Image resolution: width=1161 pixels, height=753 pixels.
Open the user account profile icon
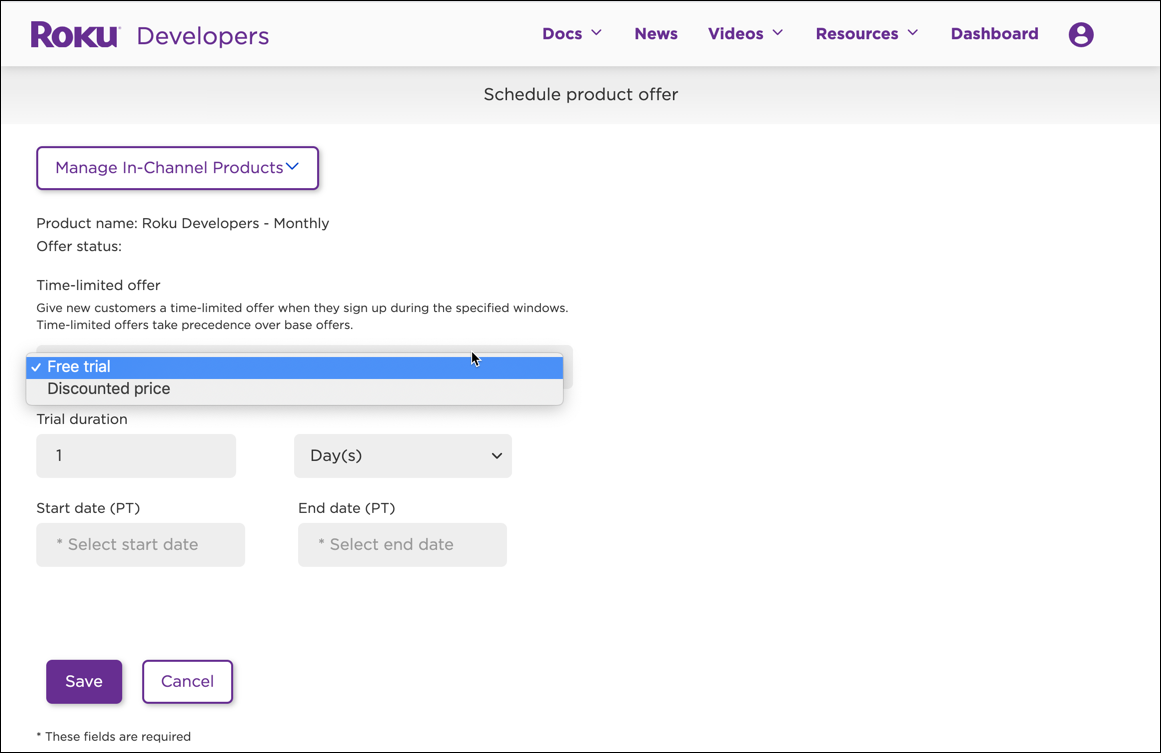1081,35
